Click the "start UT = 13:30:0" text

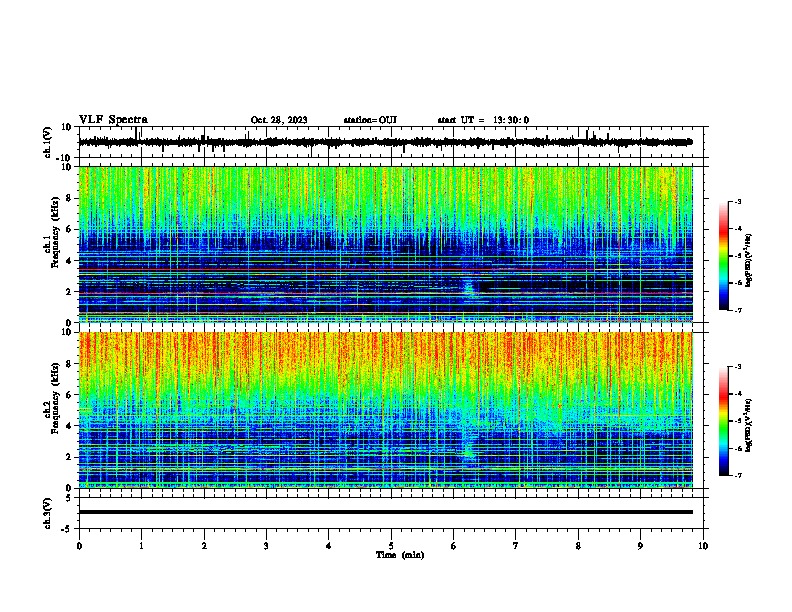click(483, 120)
